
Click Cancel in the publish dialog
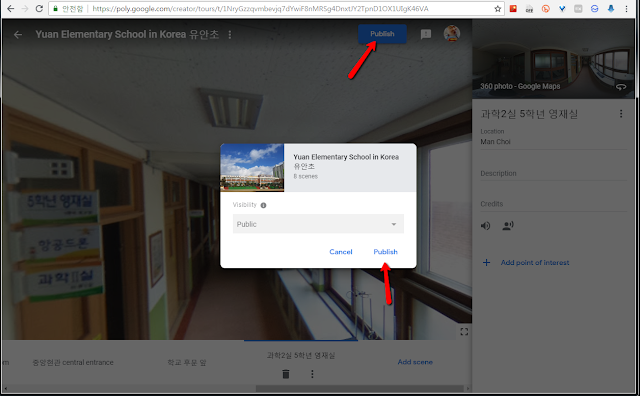click(341, 252)
